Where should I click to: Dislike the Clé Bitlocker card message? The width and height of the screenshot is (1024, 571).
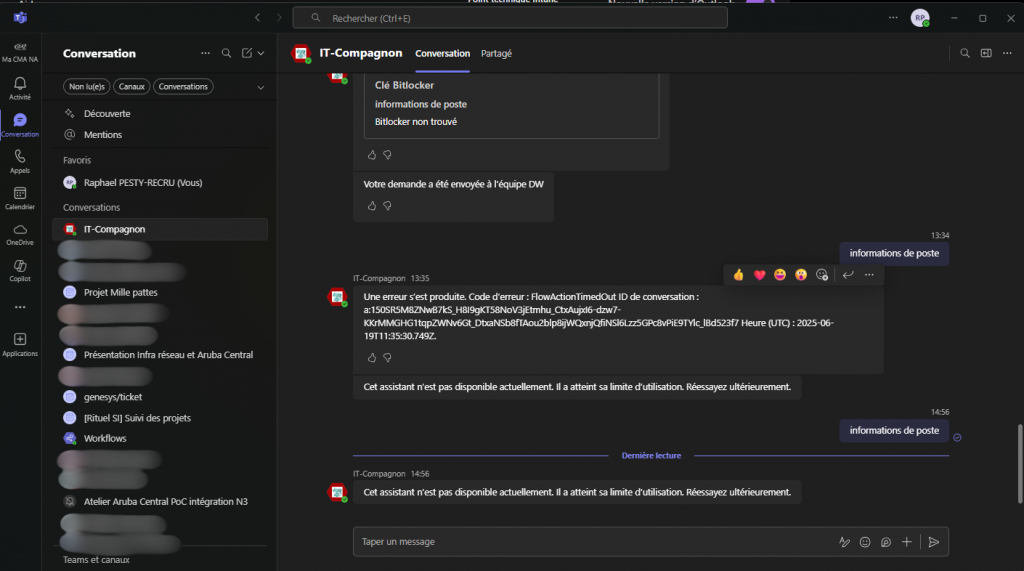click(387, 155)
